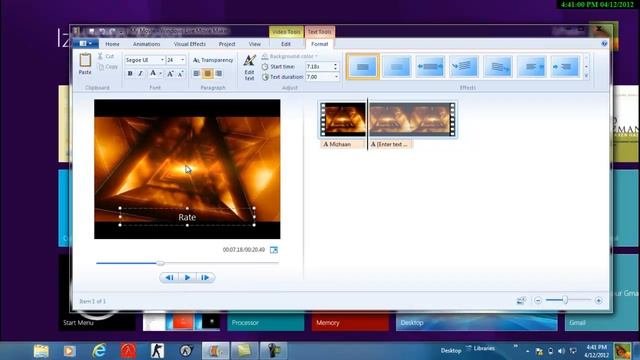This screenshot has height=360, width=640.
Task: Select the stretch-in text effect with two arrows
Action: 430,67
